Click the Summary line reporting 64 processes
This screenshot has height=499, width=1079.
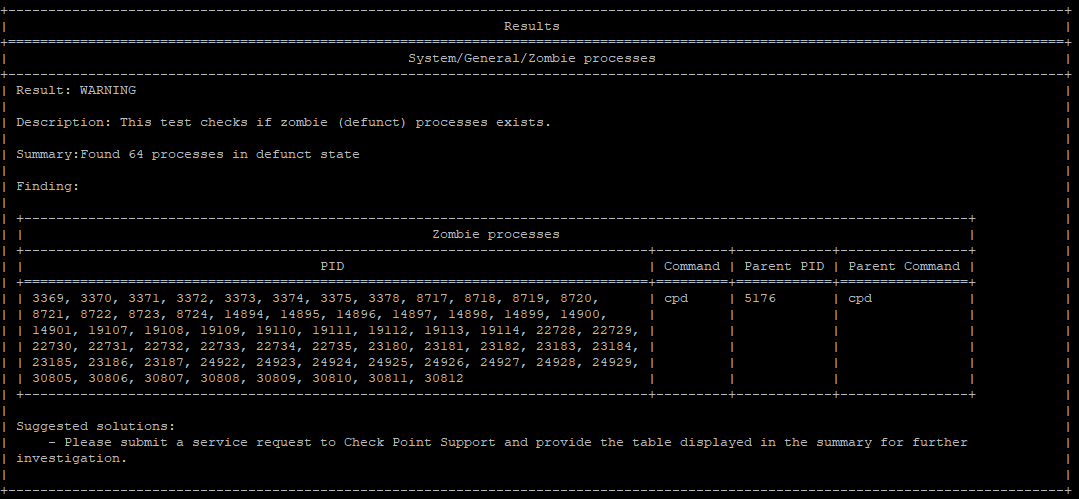pos(187,154)
